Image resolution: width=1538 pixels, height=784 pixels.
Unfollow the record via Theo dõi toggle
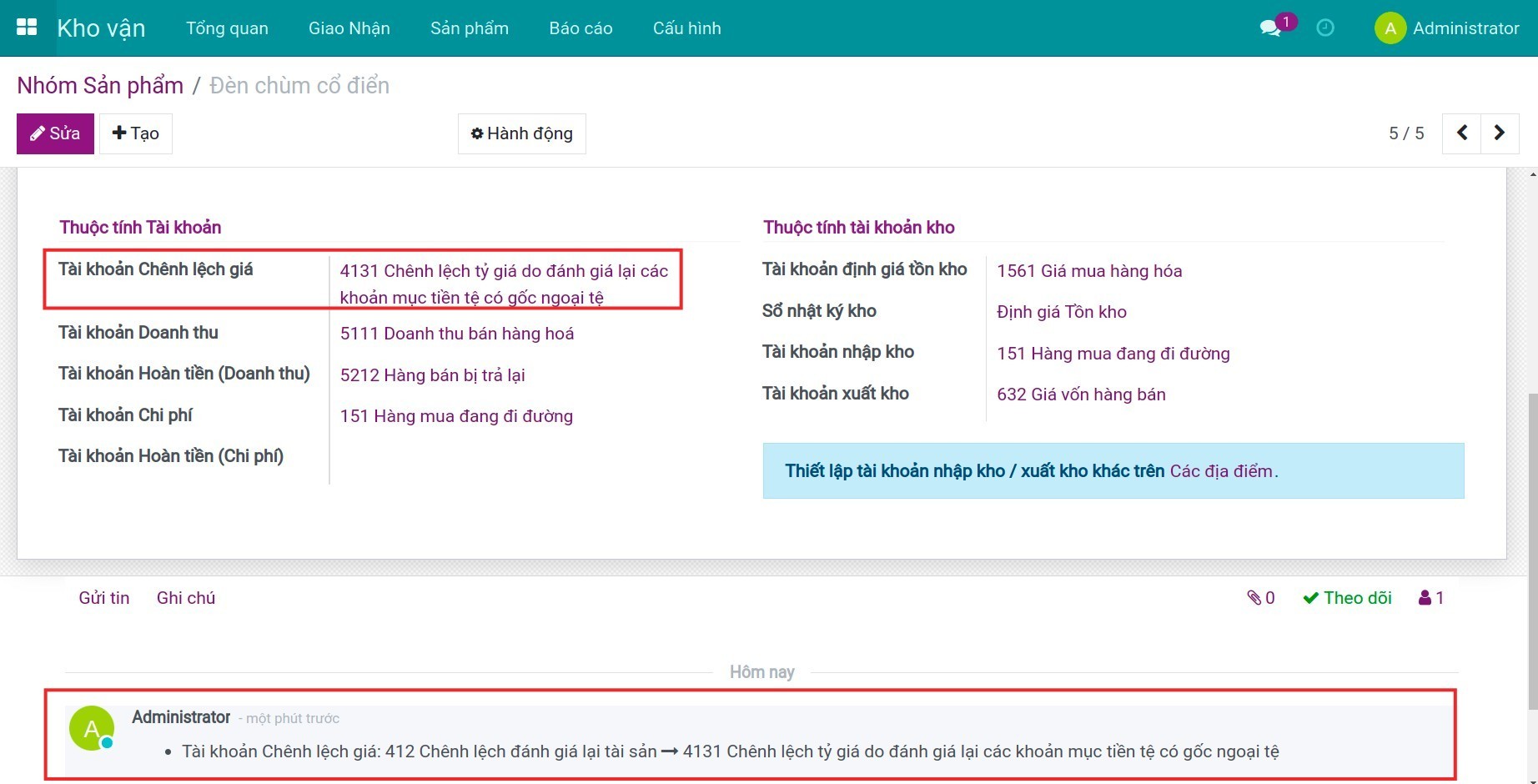pyautogui.click(x=1347, y=597)
